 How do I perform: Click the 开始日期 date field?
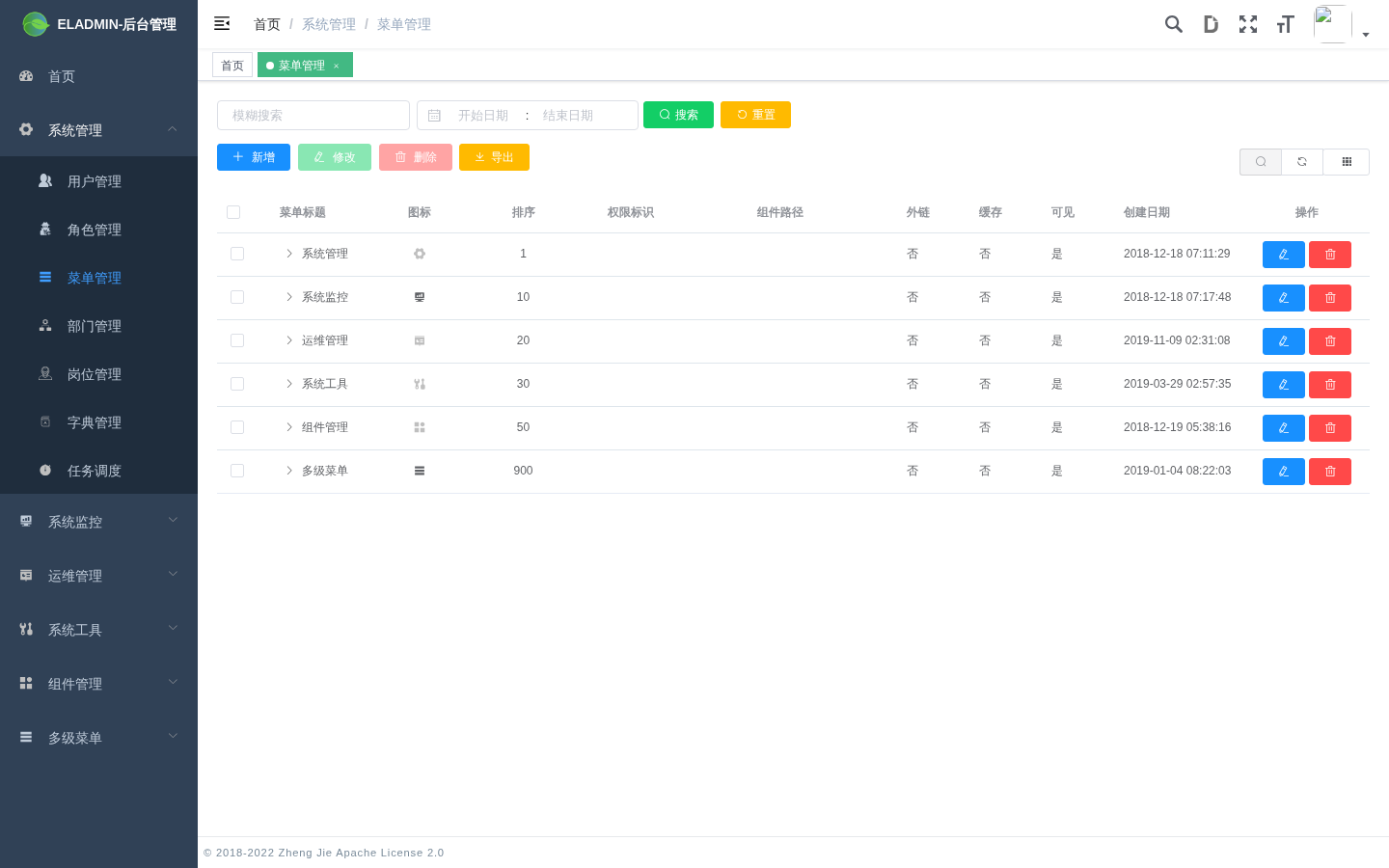click(483, 116)
